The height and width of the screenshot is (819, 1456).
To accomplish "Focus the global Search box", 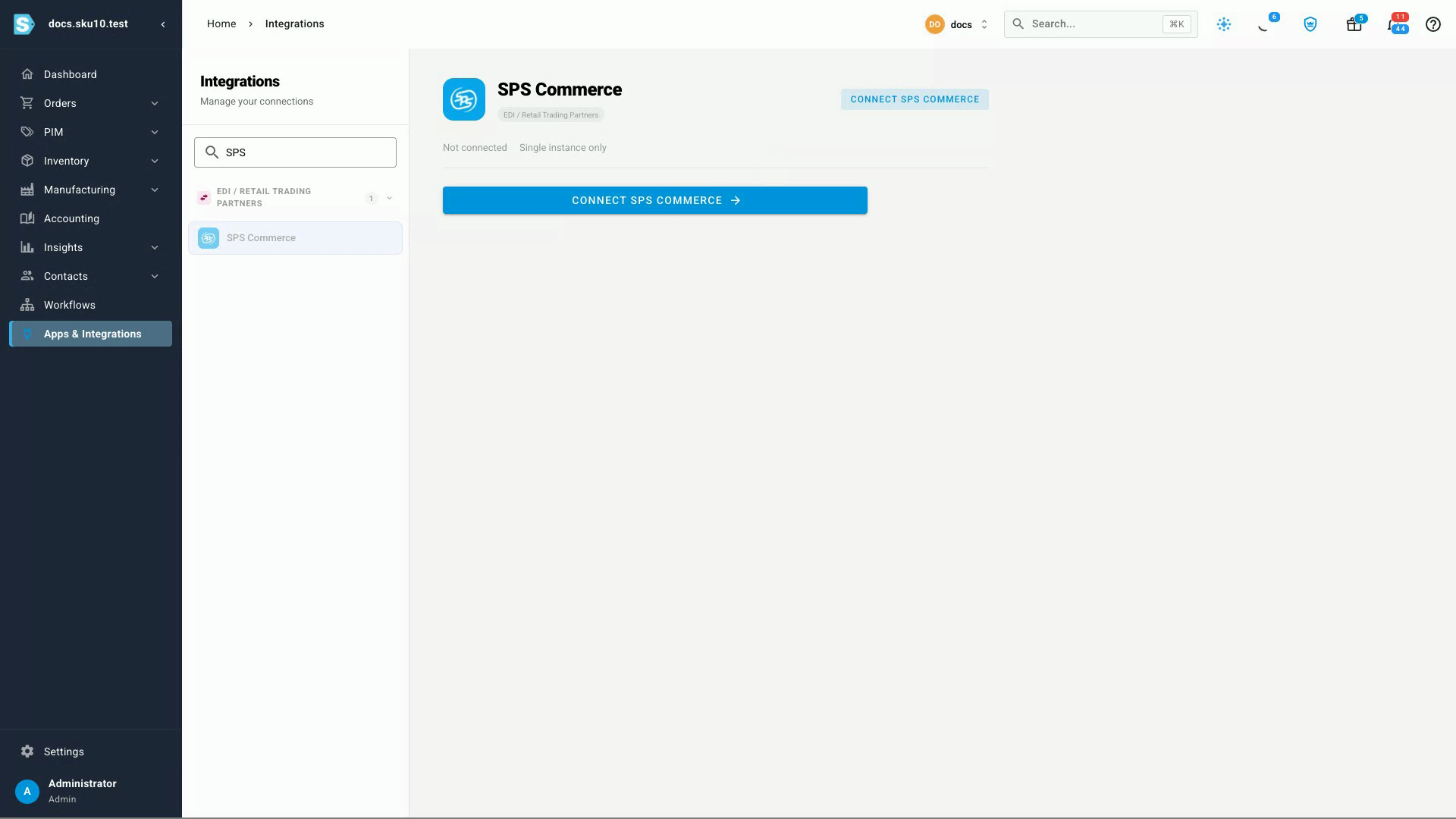I will point(1101,24).
